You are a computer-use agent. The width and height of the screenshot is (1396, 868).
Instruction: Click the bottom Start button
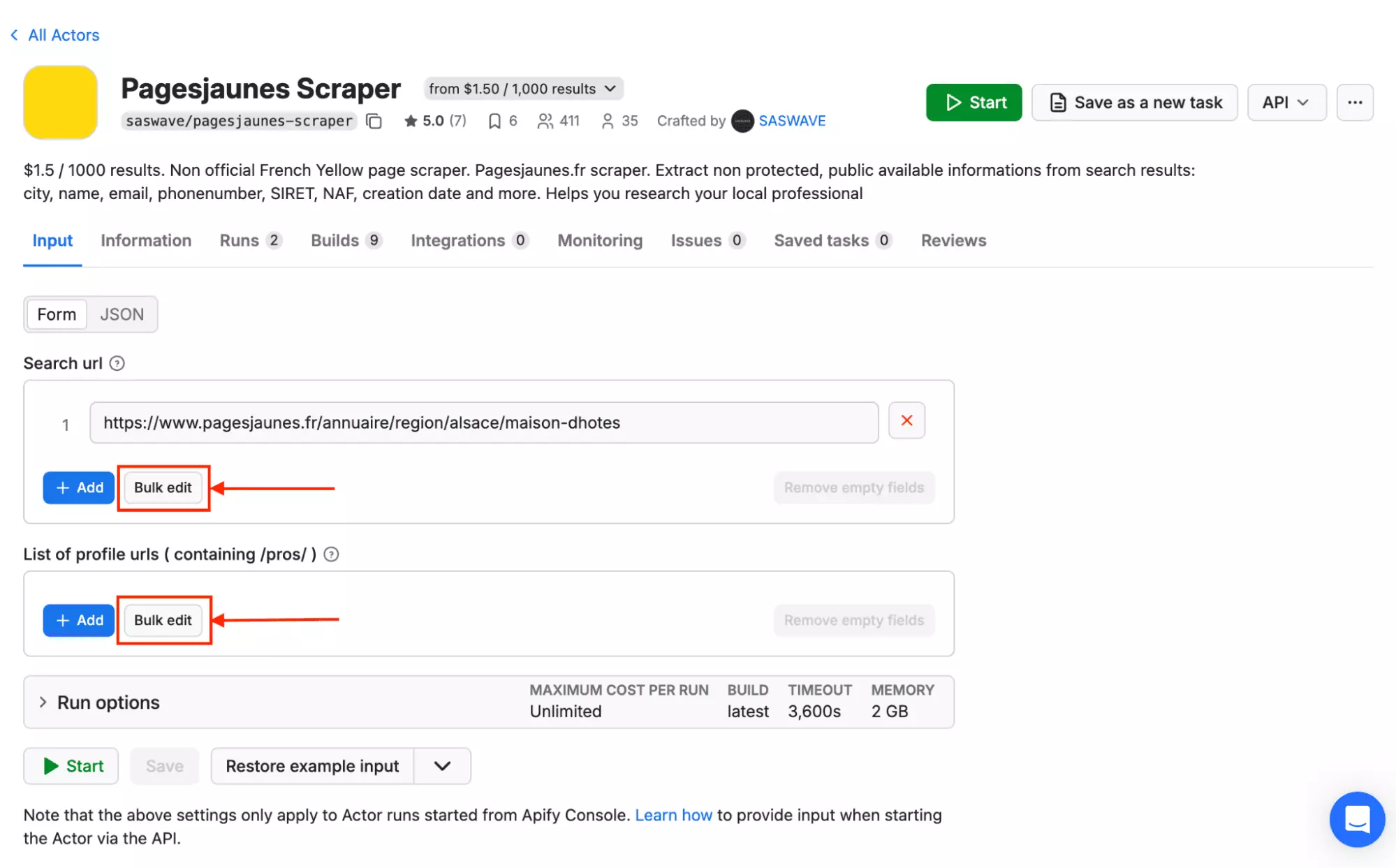[71, 766]
